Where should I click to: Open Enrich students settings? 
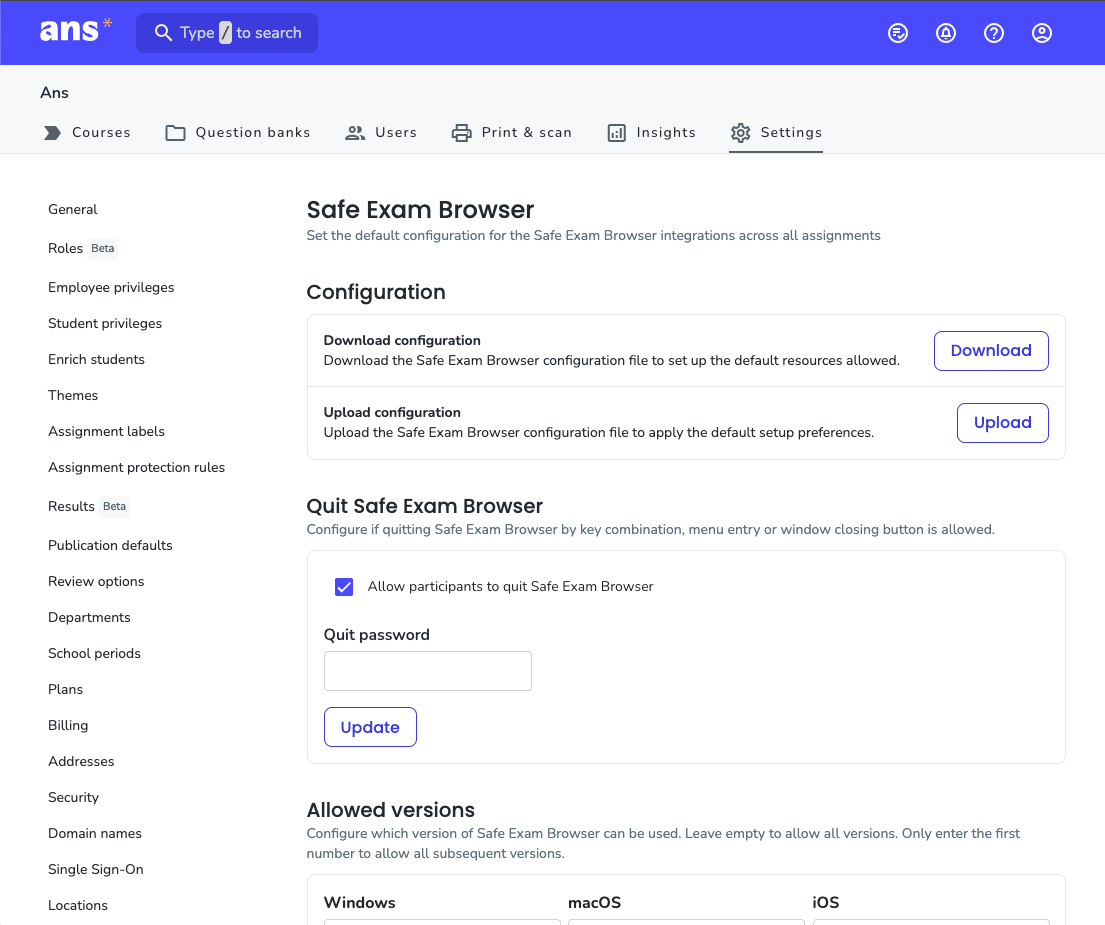96,359
